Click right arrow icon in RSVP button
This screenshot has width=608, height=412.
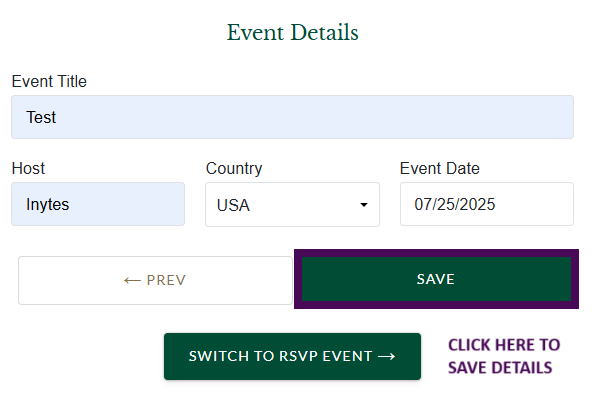(x=387, y=356)
